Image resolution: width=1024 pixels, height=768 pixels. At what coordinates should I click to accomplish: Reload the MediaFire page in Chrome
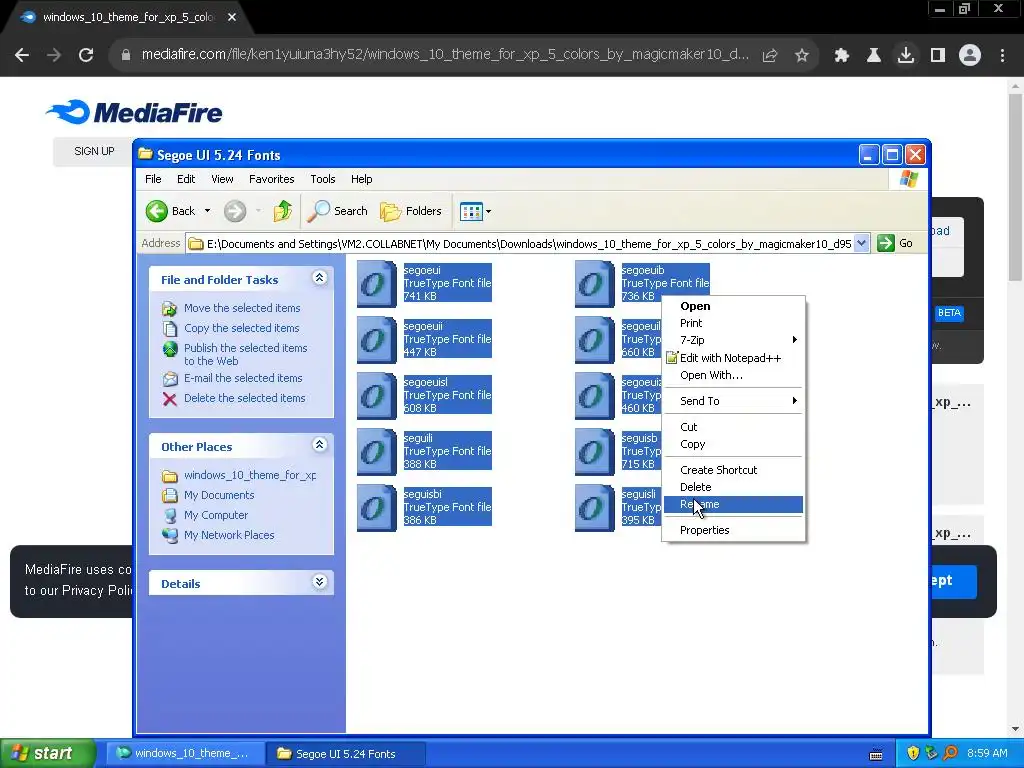(x=86, y=55)
